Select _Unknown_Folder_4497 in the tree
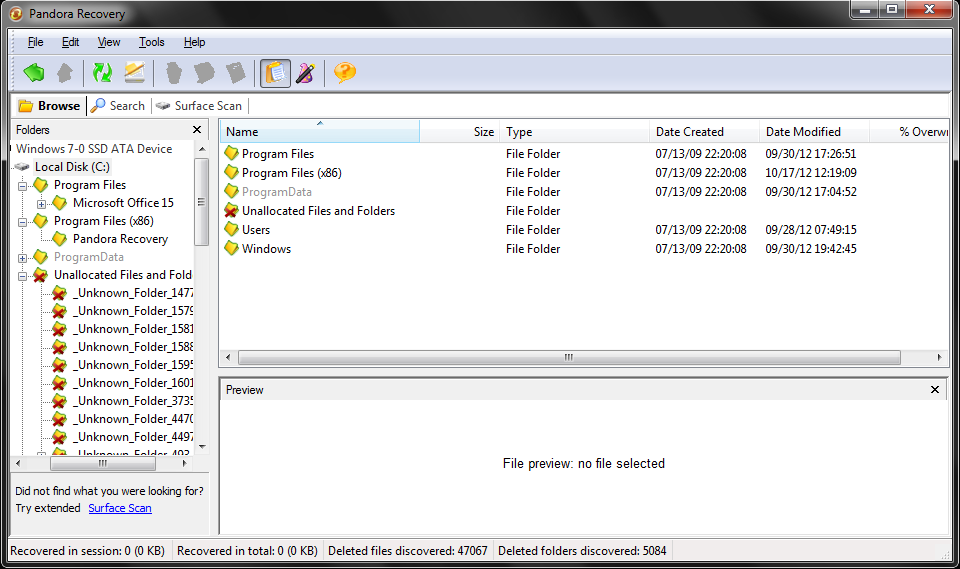Screen dimensions: 960x569 coord(133,437)
